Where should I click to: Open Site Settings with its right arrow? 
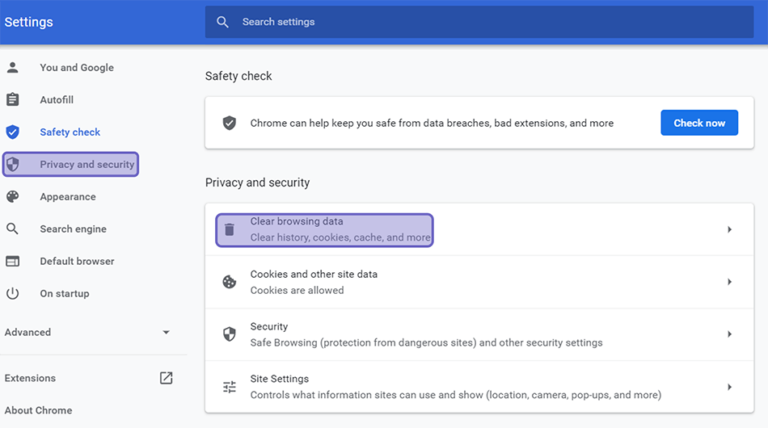point(729,387)
